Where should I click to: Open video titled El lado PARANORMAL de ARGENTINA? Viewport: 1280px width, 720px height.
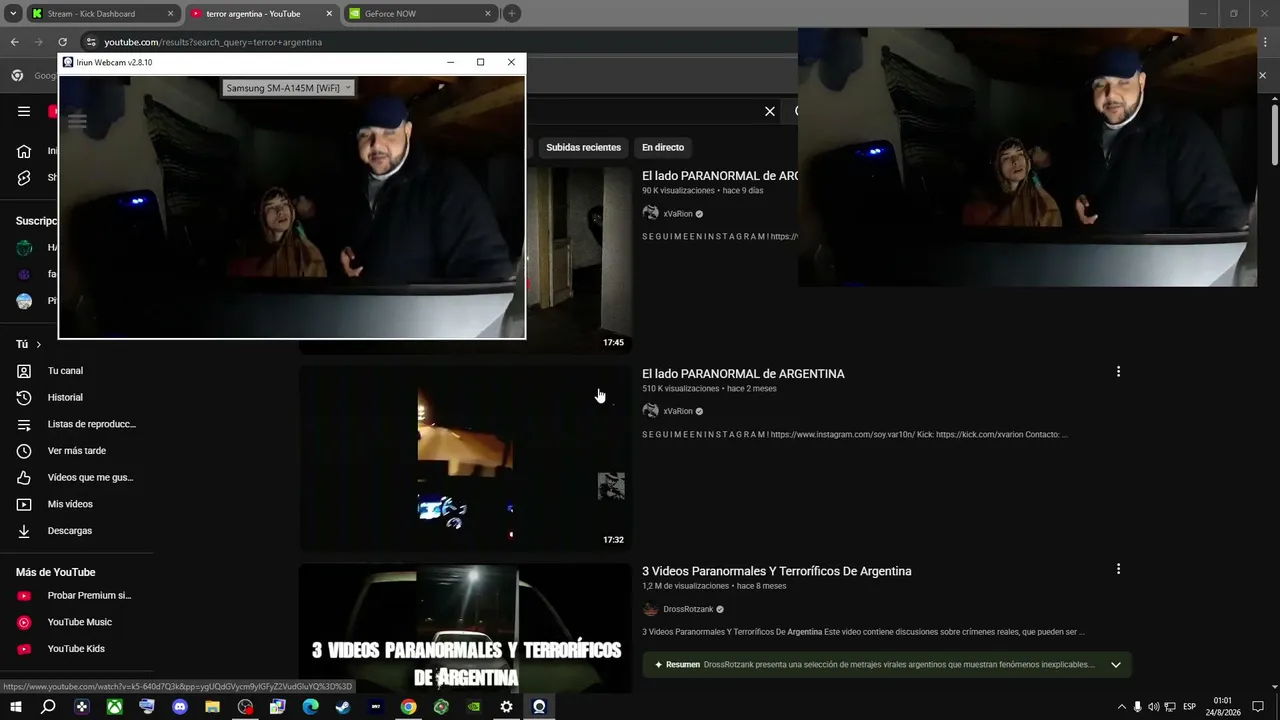pyautogui.click(x=743, y=374)
